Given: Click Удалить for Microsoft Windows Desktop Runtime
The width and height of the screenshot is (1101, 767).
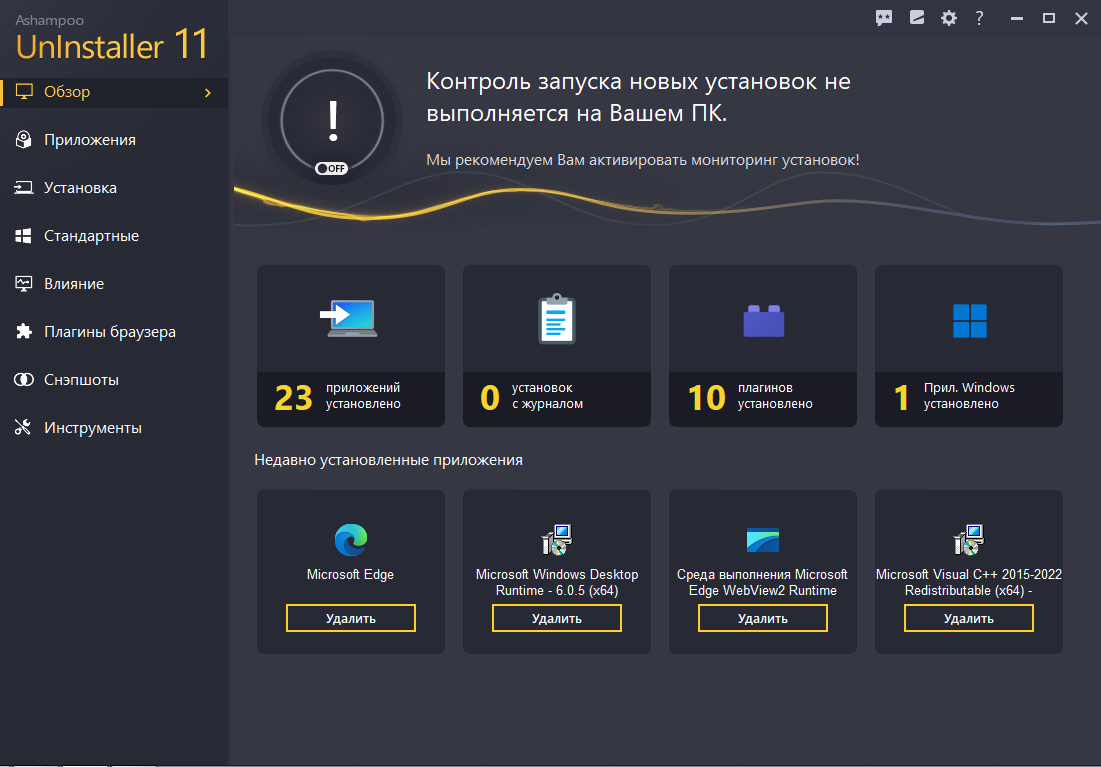Looking at the screenshot, I should (557, 618).
